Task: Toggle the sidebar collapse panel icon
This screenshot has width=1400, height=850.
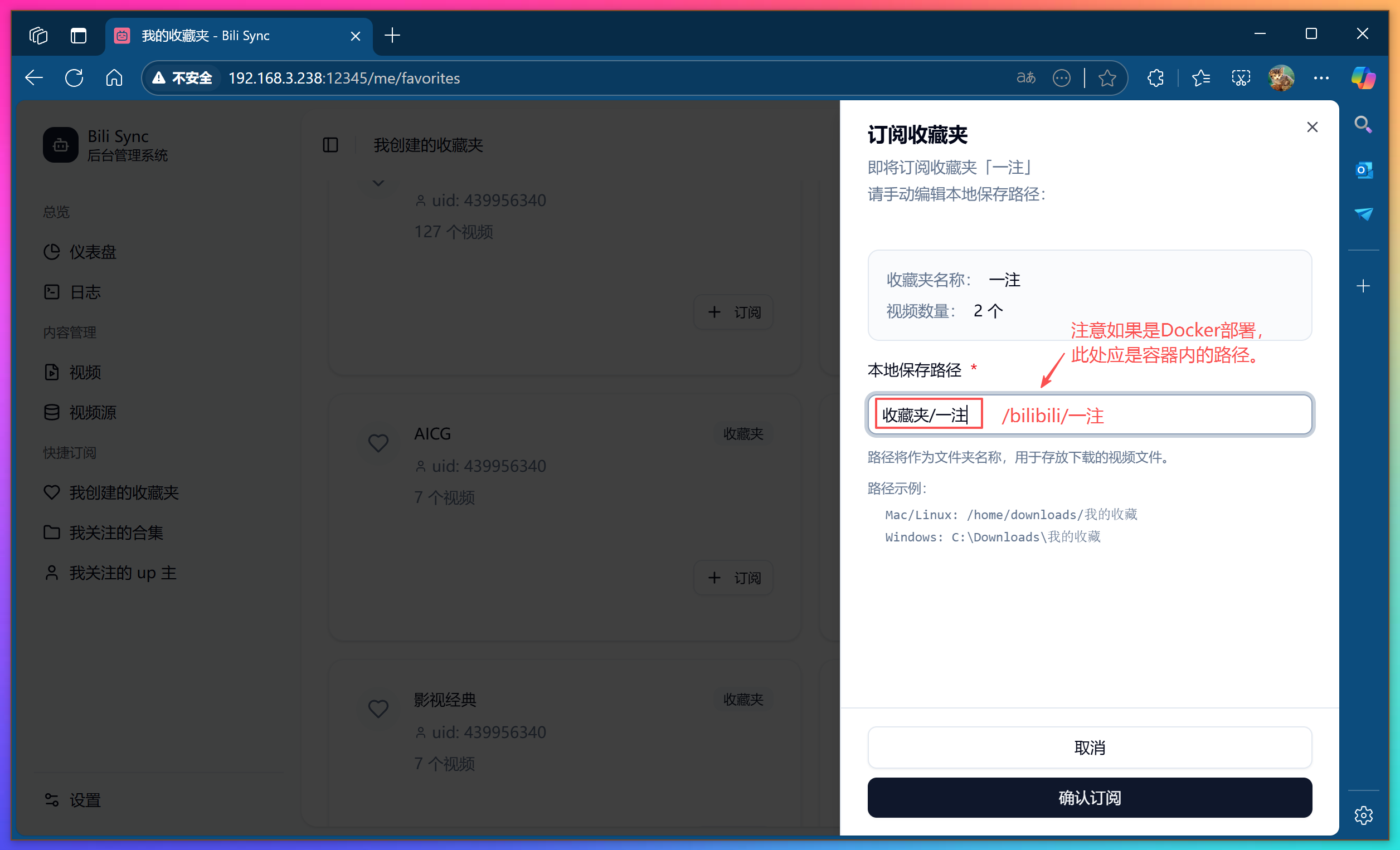Action: point(330,145)
